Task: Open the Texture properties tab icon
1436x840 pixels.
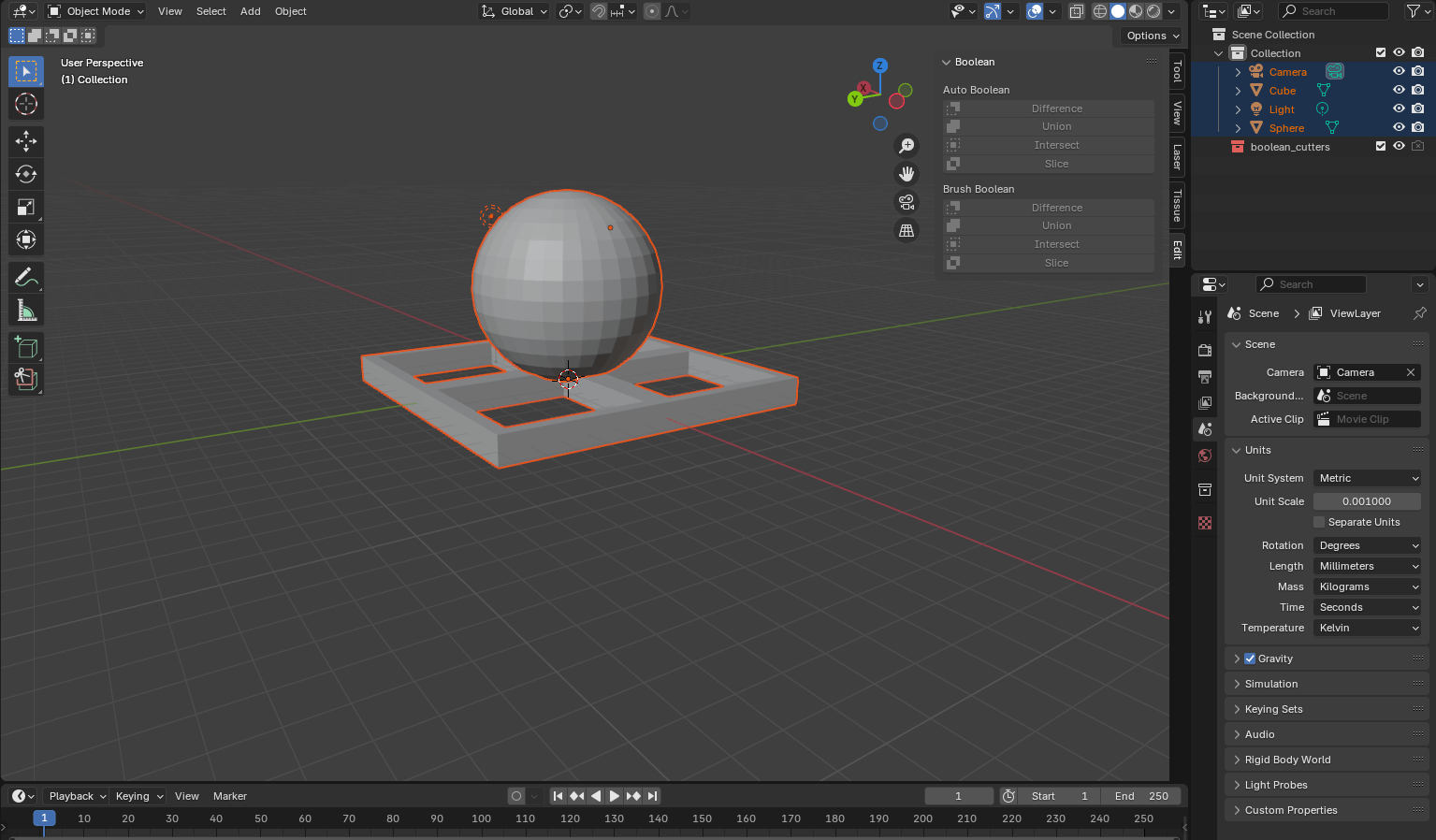Action: [x=1205, y=523]
